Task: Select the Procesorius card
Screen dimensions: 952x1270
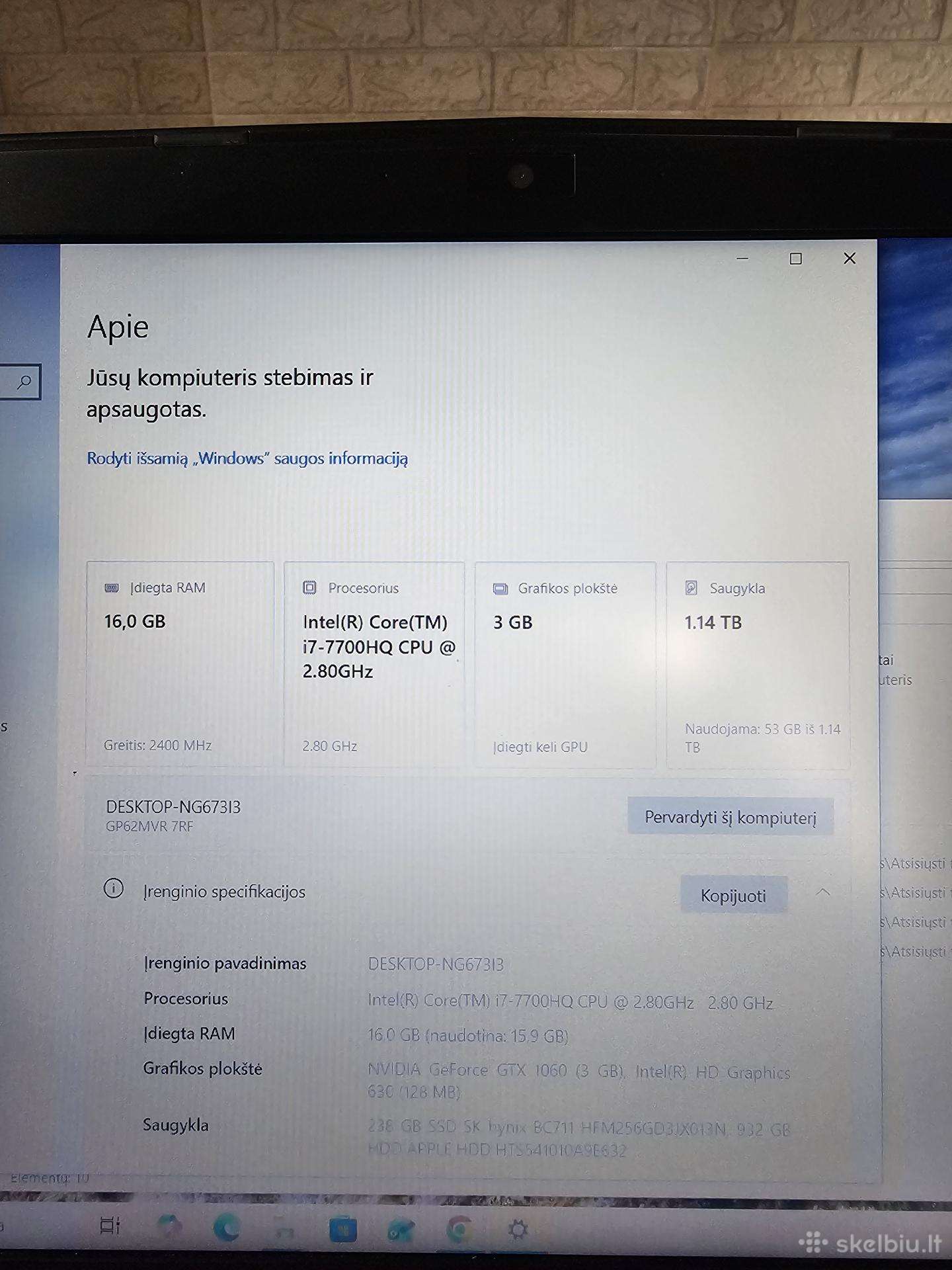Action: (x=374, y=665)
